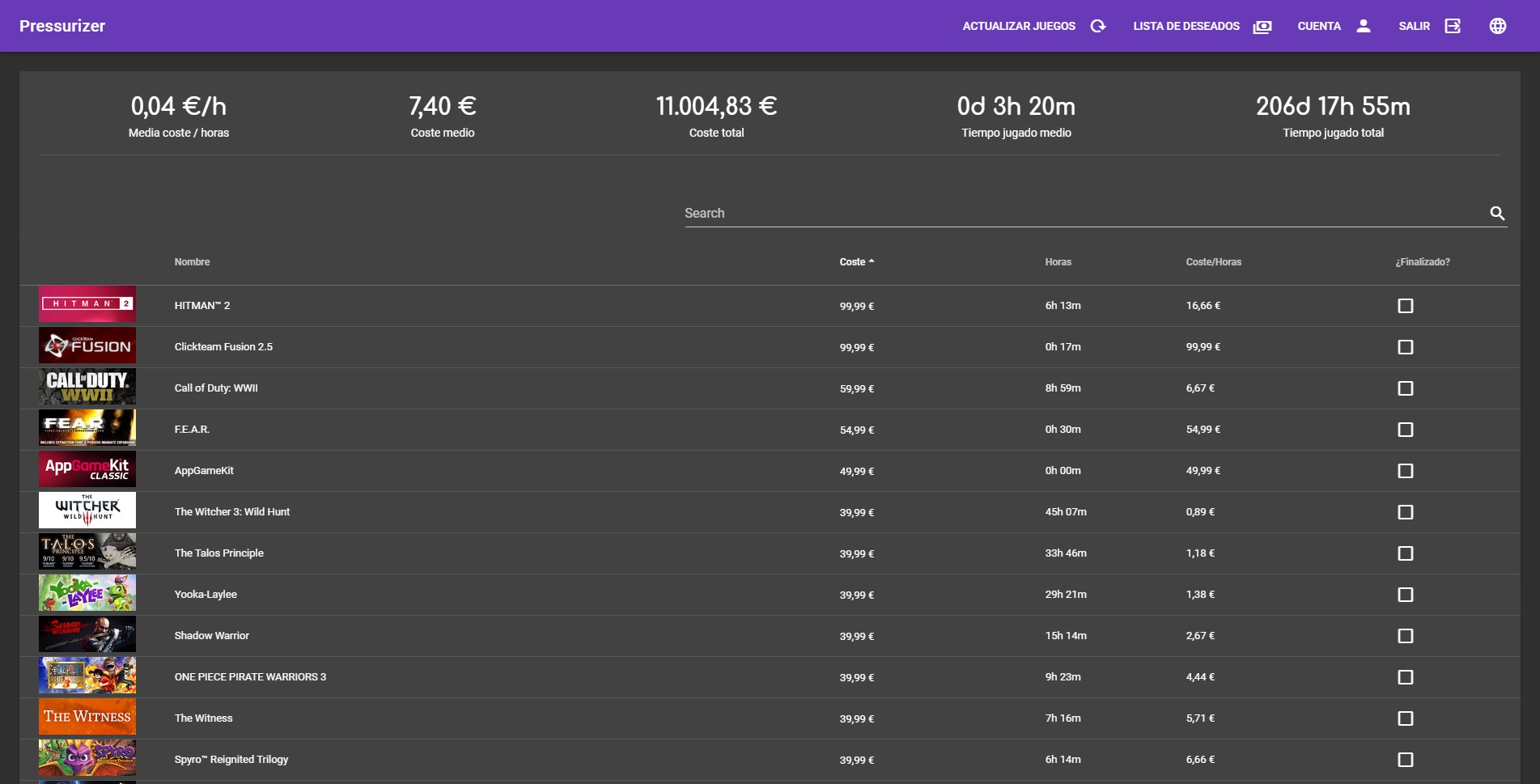
Task: Click the Spyro Reignited Trilogy thumbnail
Action: 87,758
